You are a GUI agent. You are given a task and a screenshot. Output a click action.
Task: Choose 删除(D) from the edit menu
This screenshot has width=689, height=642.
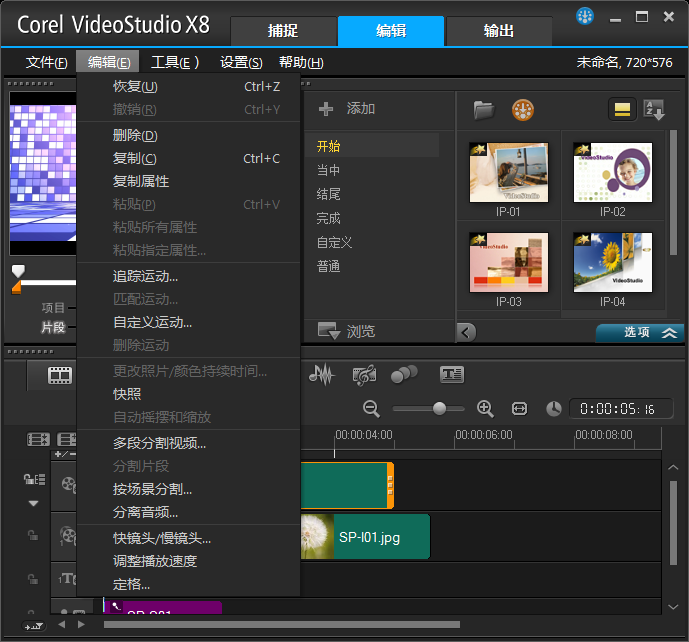pyautogui.click(x=189, y=135)
